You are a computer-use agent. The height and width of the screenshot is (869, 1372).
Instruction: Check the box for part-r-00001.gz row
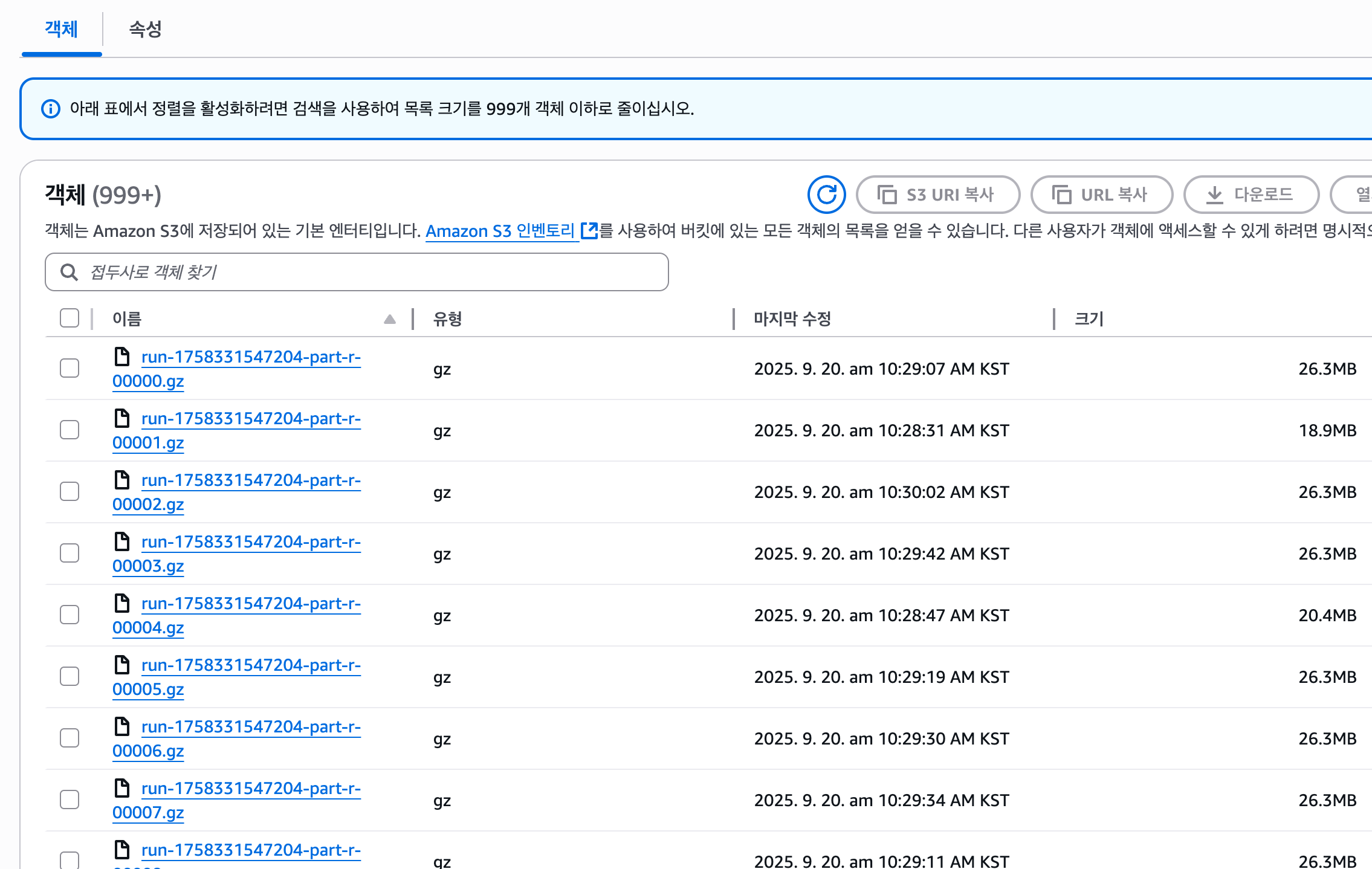click(x=70, y=430)
